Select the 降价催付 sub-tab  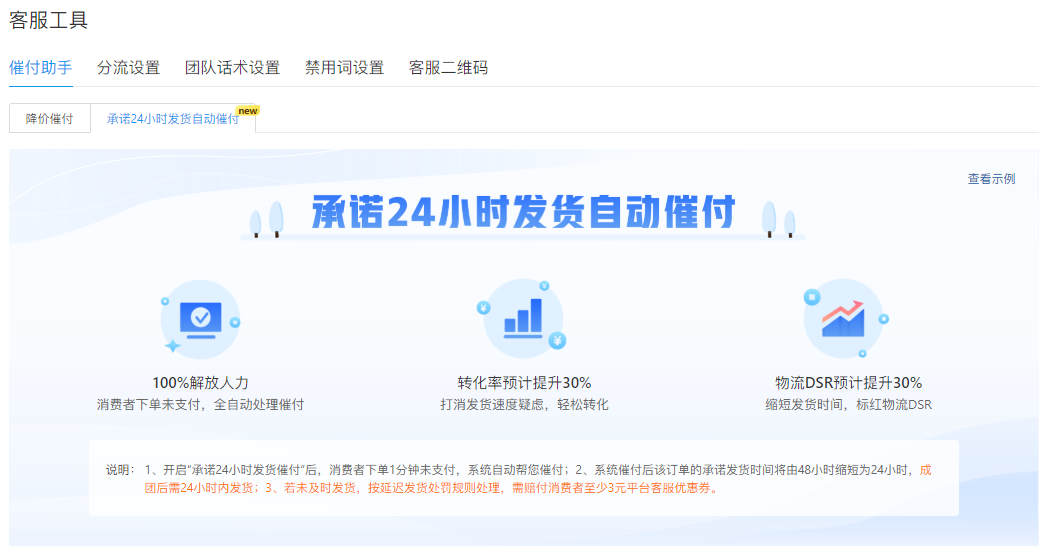(49, 119)
